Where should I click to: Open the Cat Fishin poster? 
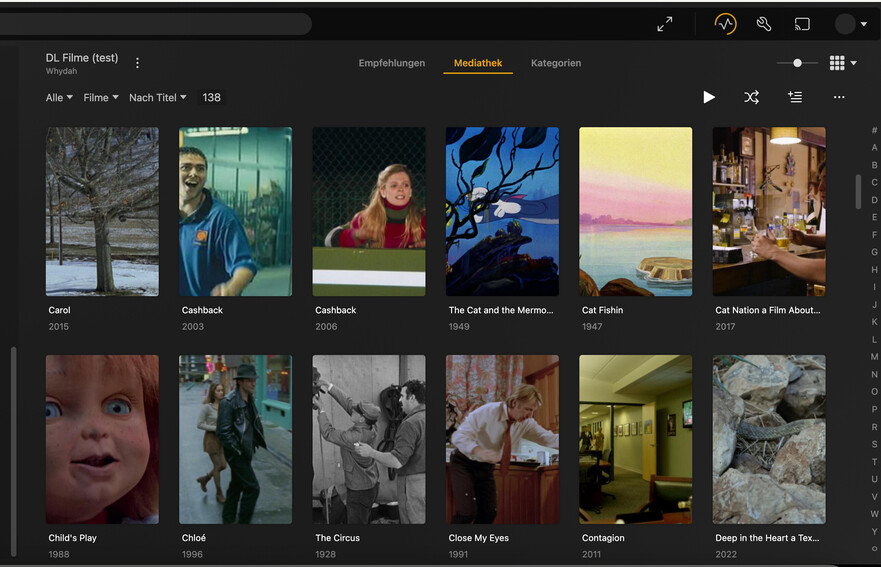tap(635, 211)
